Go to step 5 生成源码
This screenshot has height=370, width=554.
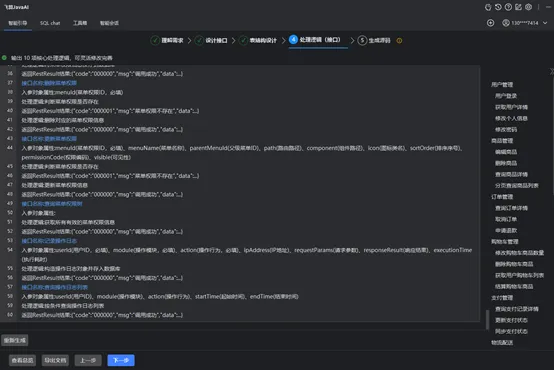[374, 41]
